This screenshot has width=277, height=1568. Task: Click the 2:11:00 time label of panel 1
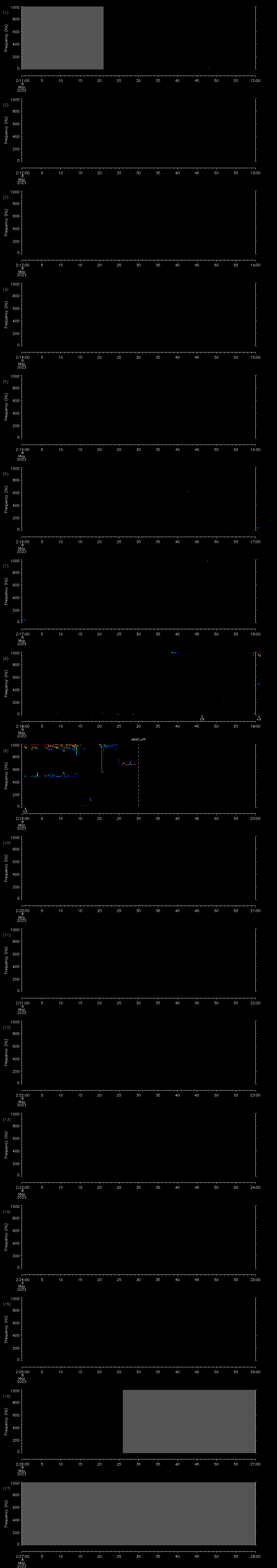pos(22,80)
